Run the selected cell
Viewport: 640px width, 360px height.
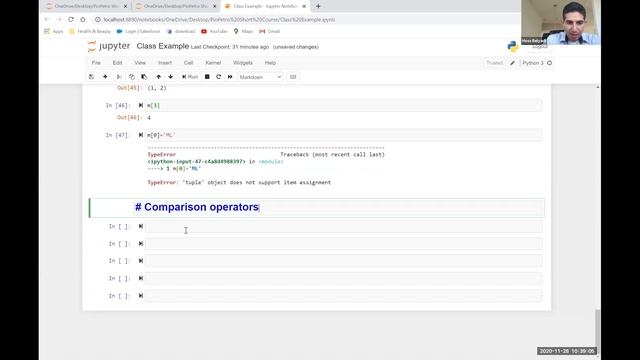[x=190, y=77]
